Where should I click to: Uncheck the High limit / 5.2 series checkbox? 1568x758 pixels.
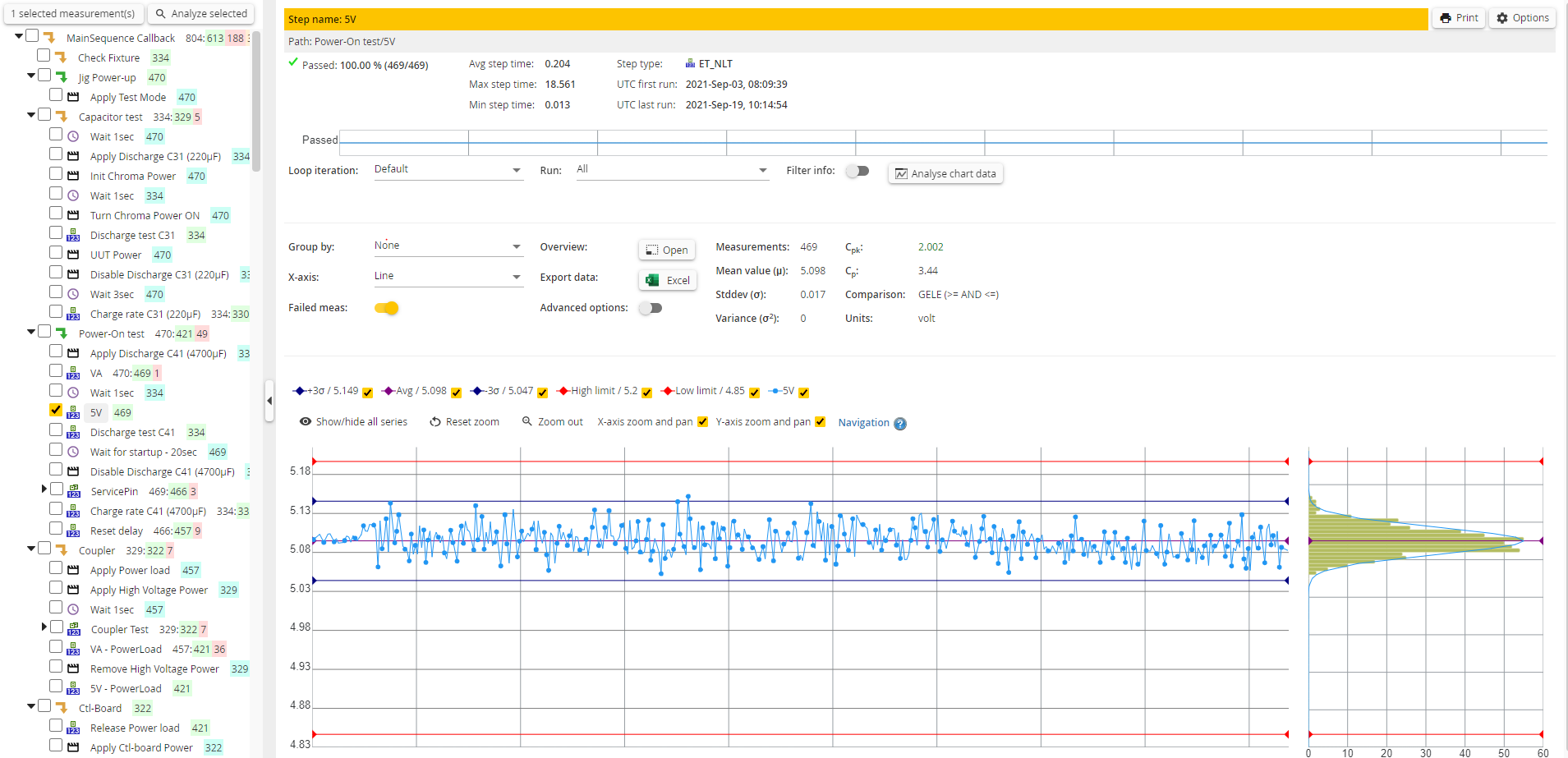[647, 393]
